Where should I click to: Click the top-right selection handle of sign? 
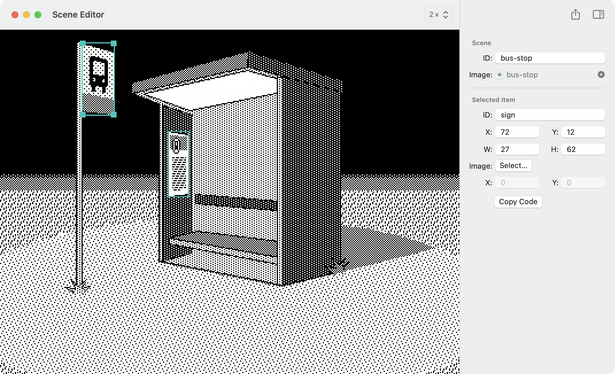pos(113,44)
